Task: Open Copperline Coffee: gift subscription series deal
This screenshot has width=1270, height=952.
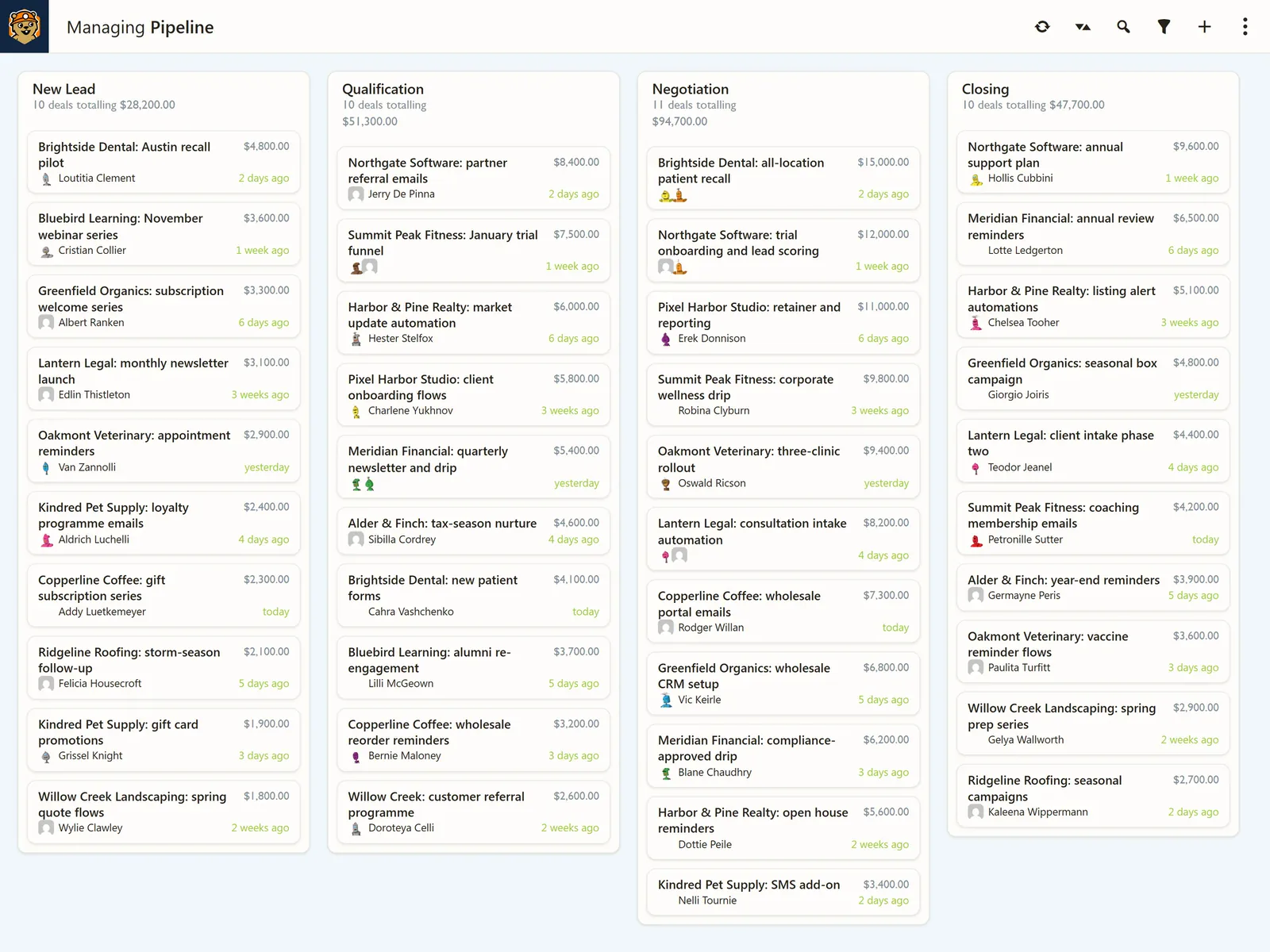Action: 164,595
